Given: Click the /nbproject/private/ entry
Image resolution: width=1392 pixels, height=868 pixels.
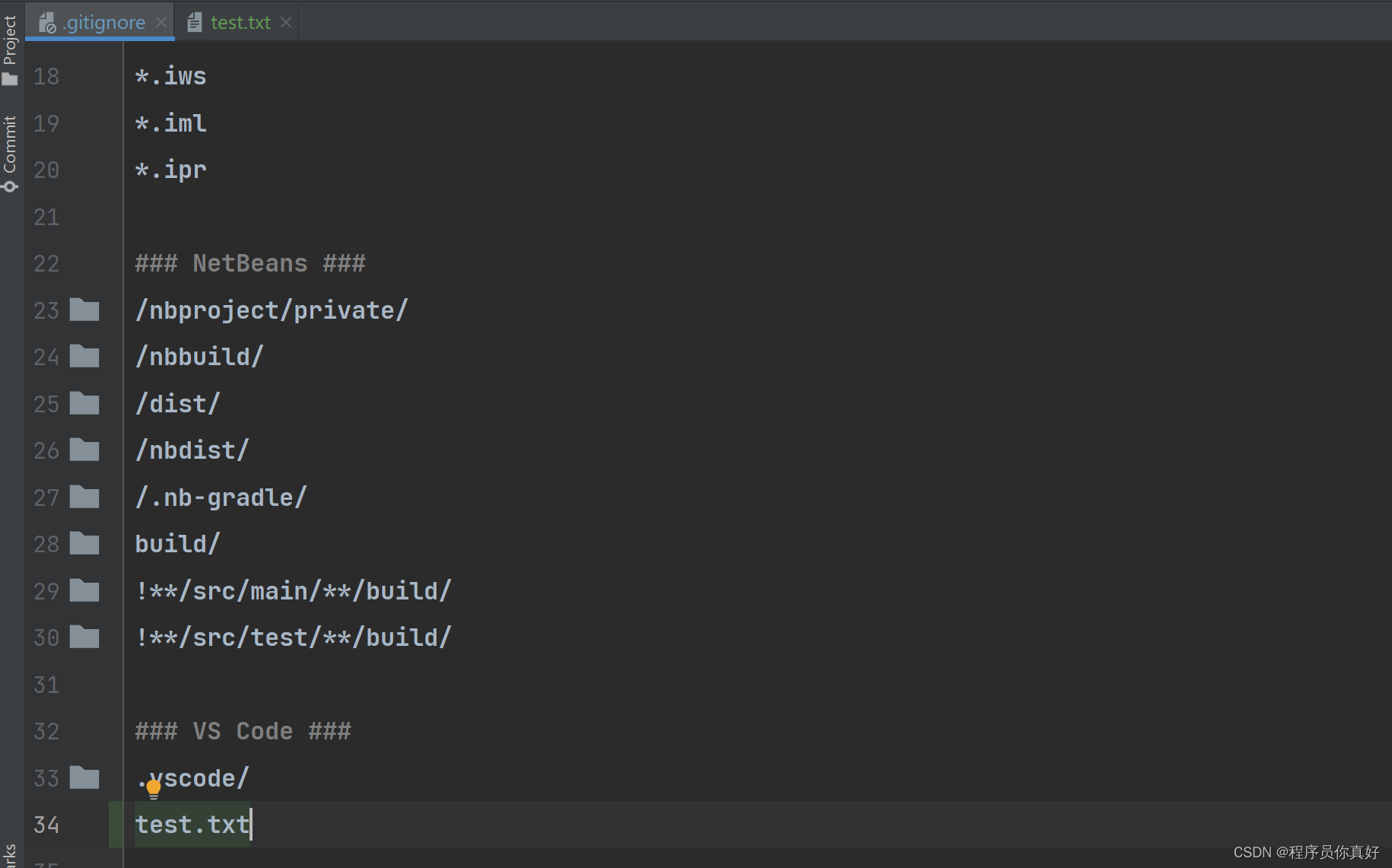Looking at the screenshot, I should [272, 310].
